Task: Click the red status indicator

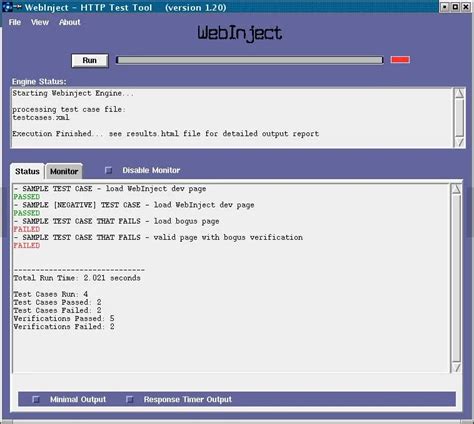Action: 400,60
